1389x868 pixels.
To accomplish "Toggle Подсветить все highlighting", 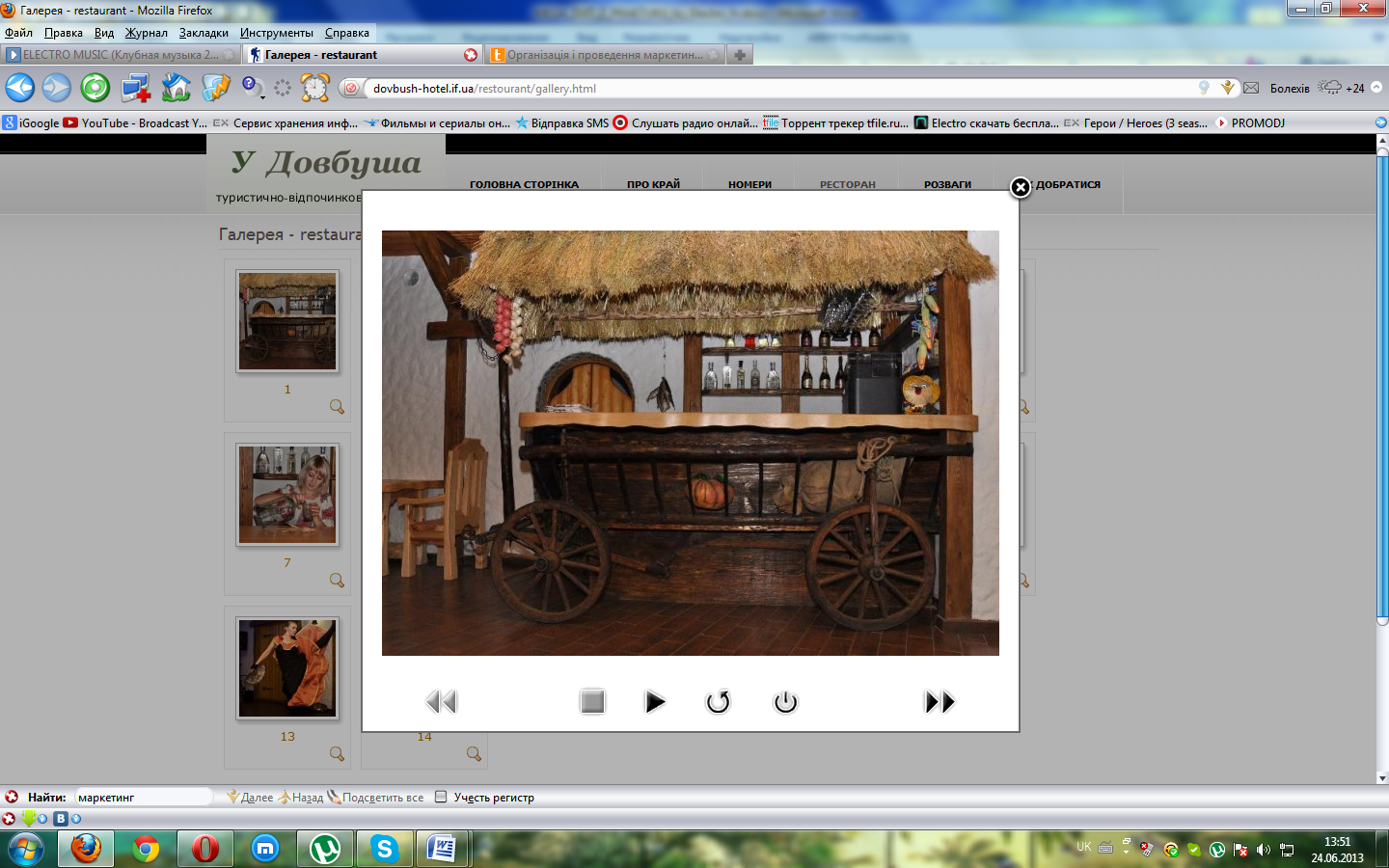I will coord(375,797).
